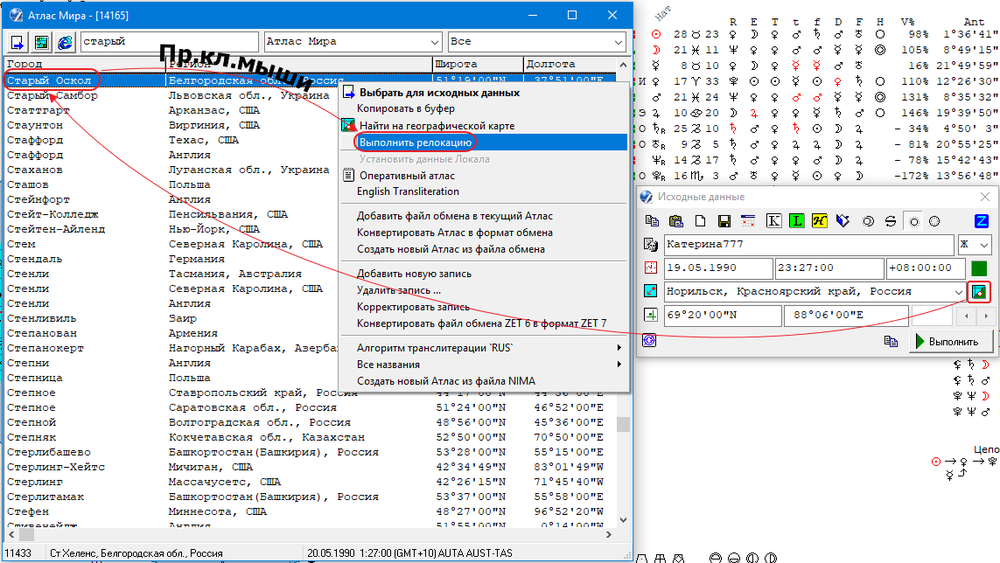Click the paste clipboard icon in the Исходные данные toolbar
1000x563 pixels.
click(x=676, y=221)
